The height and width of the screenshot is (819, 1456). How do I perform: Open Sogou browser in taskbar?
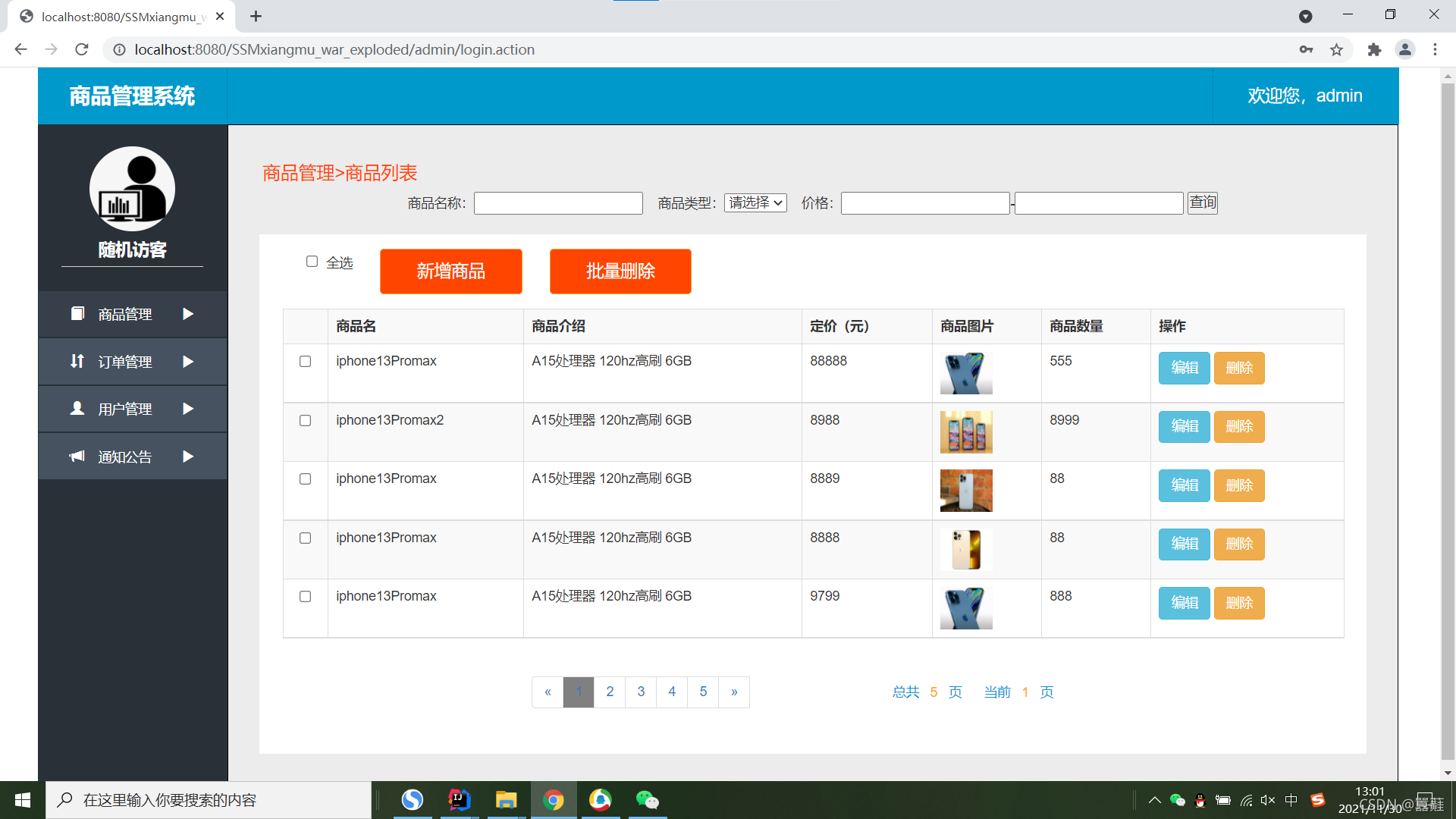coord(413,800)
